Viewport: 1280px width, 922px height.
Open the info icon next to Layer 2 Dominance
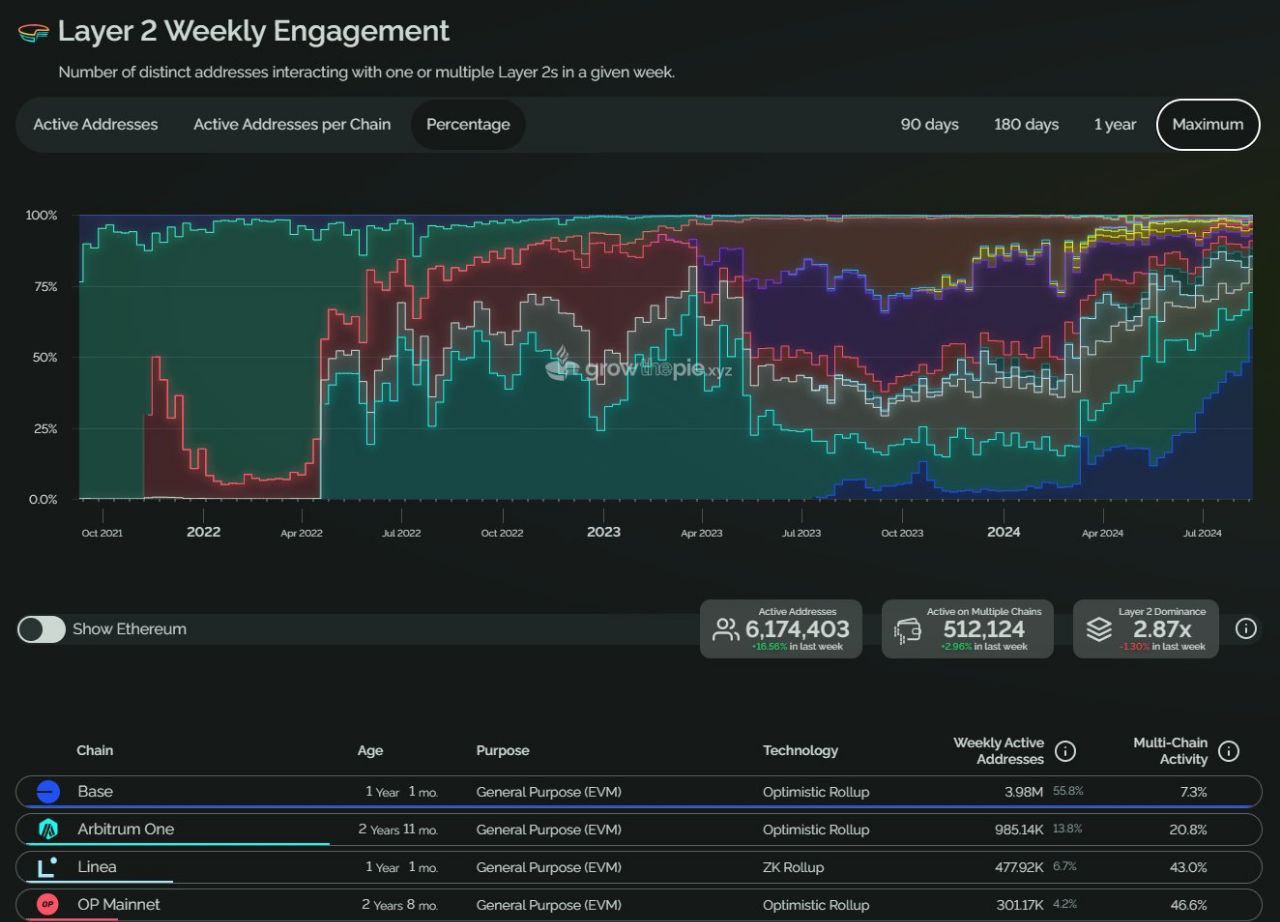click(1246, 628)
